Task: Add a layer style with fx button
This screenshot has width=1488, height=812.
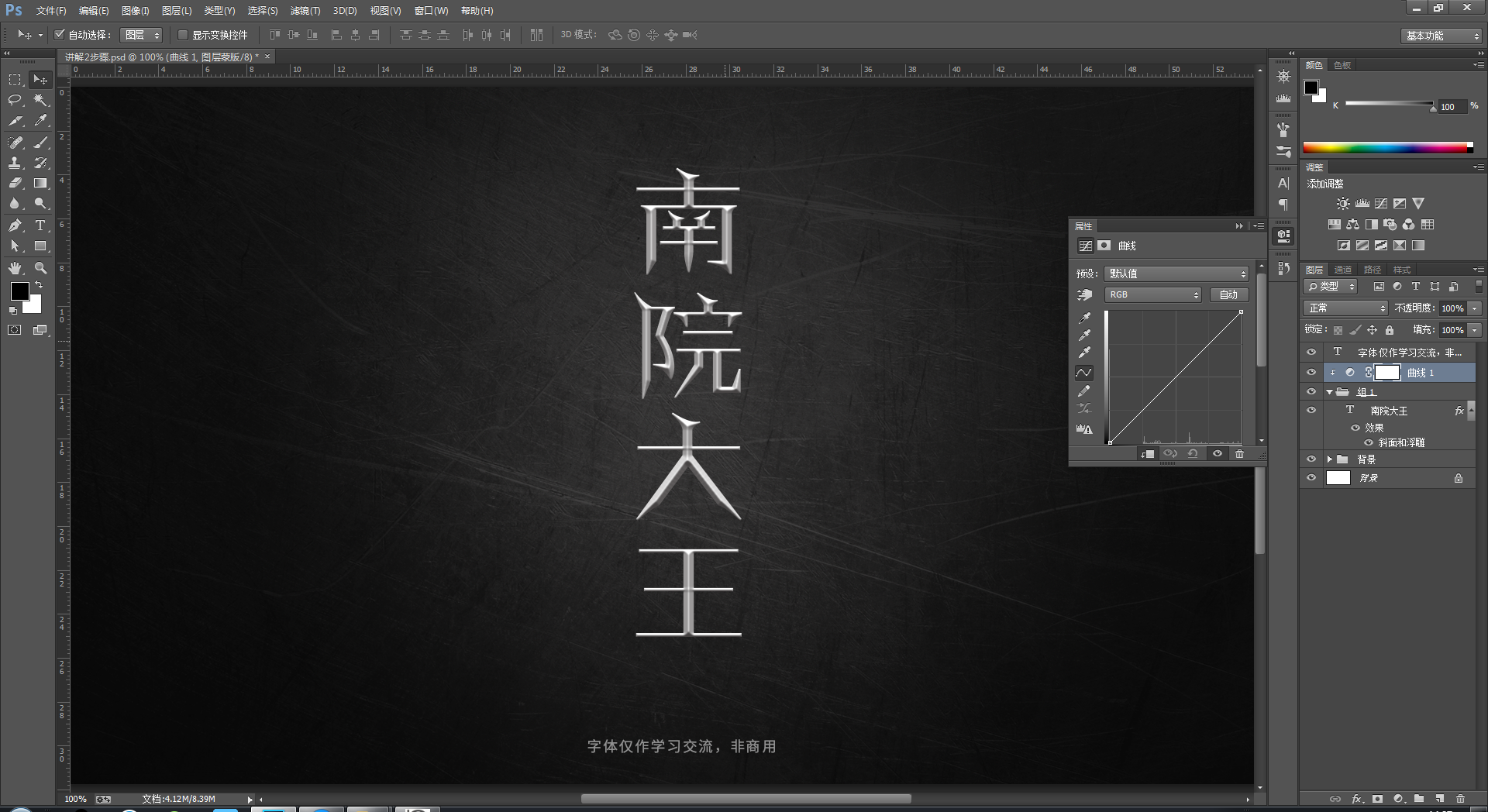Action: pyautogui.click(x=1357, y=799)
